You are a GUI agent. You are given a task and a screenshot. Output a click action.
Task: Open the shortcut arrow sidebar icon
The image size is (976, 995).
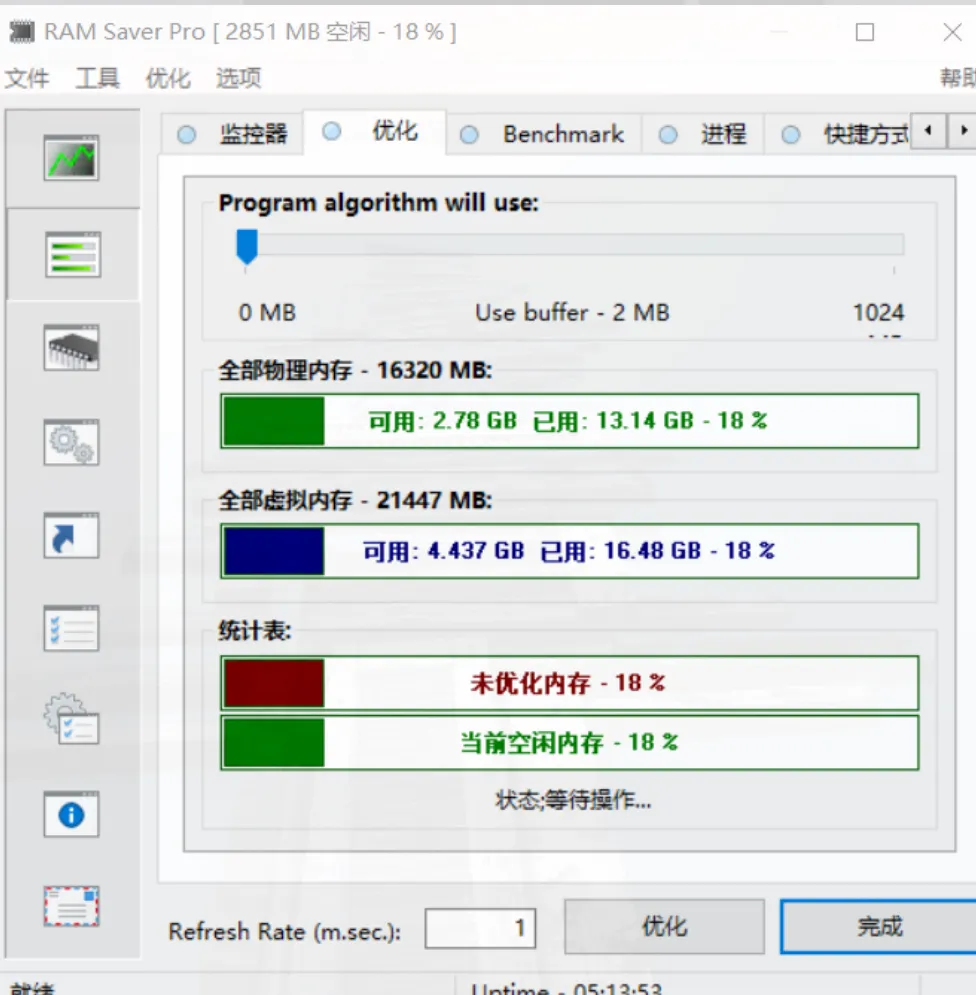(71, 535)
